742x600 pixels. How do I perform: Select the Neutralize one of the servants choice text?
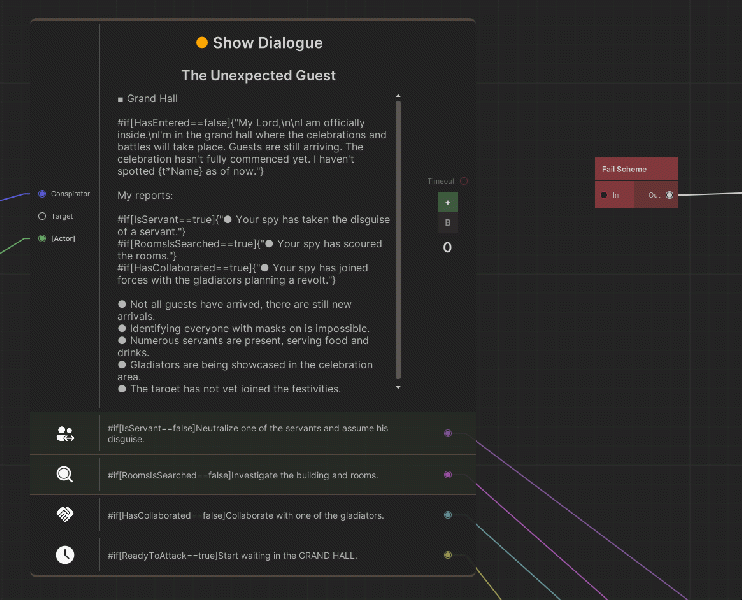pyautogui.click(x=247, y=433)
